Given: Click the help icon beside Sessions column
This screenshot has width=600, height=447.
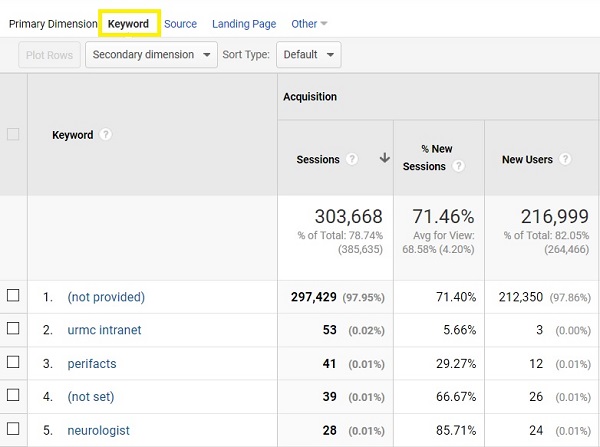Looking at the screenshot, I should 352,159.
